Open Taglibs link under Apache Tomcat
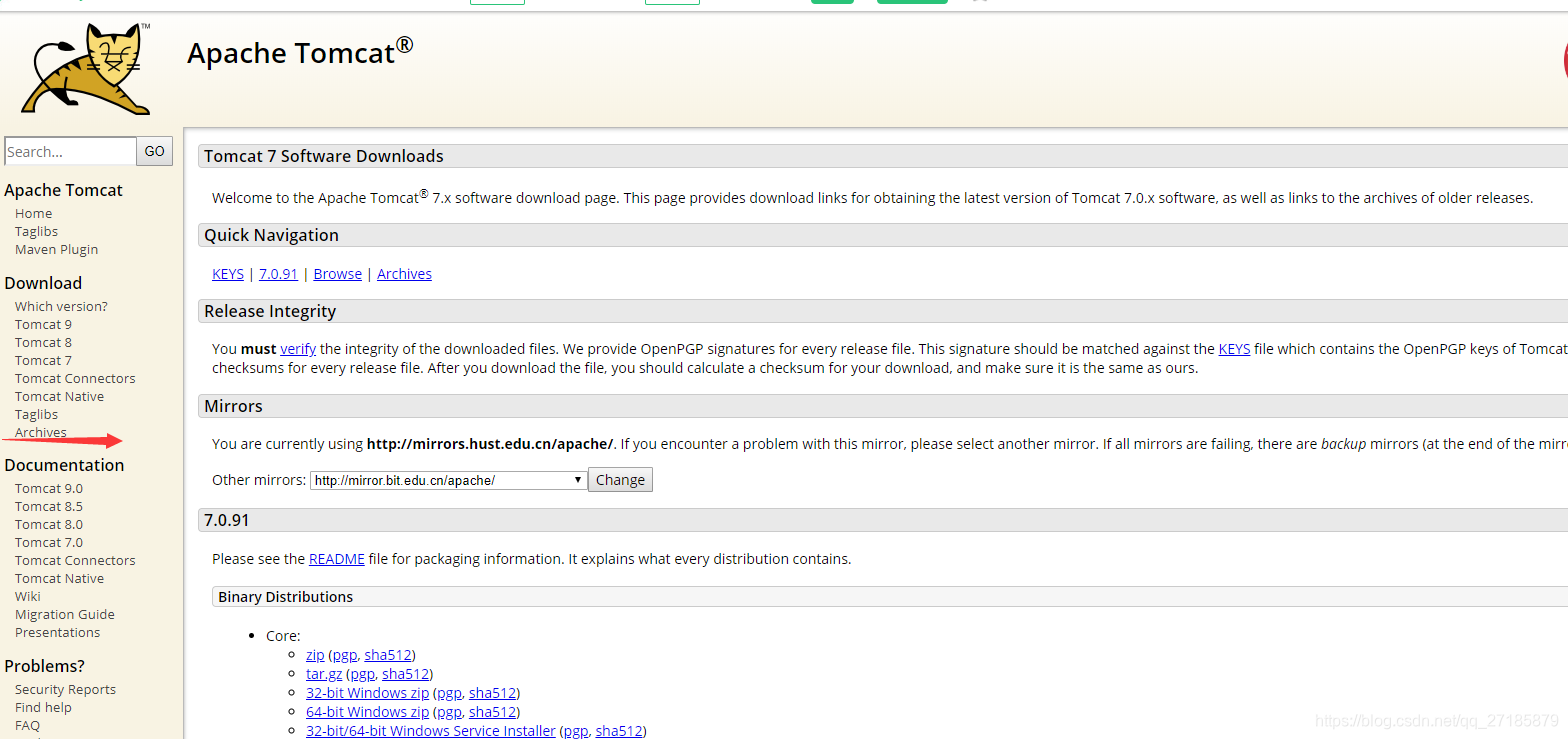The height and width of the screenshot is (739, 1568). click(x=36, y=231)
